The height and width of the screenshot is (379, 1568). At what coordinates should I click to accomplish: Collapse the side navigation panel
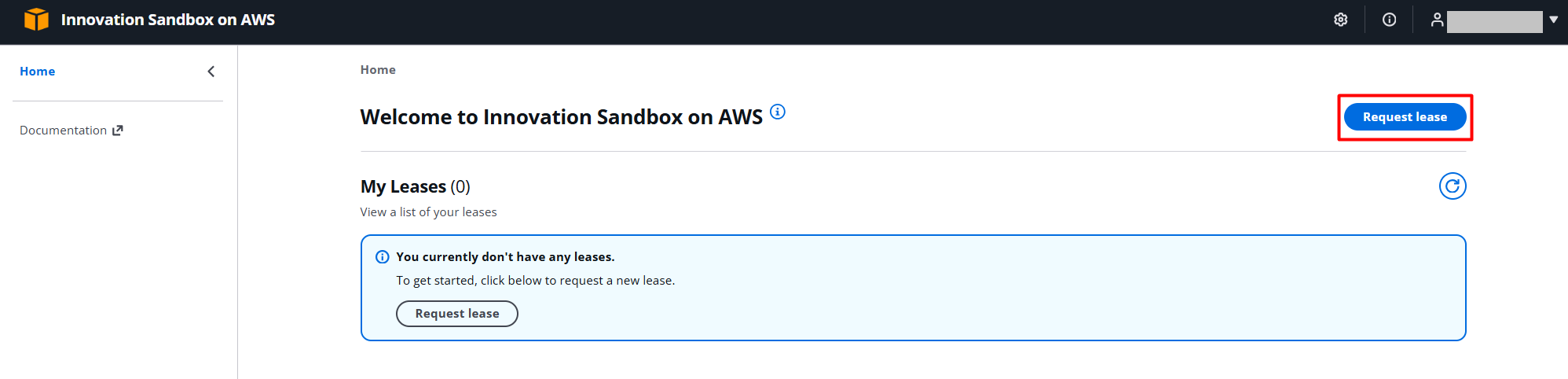(x=211, y=72)
